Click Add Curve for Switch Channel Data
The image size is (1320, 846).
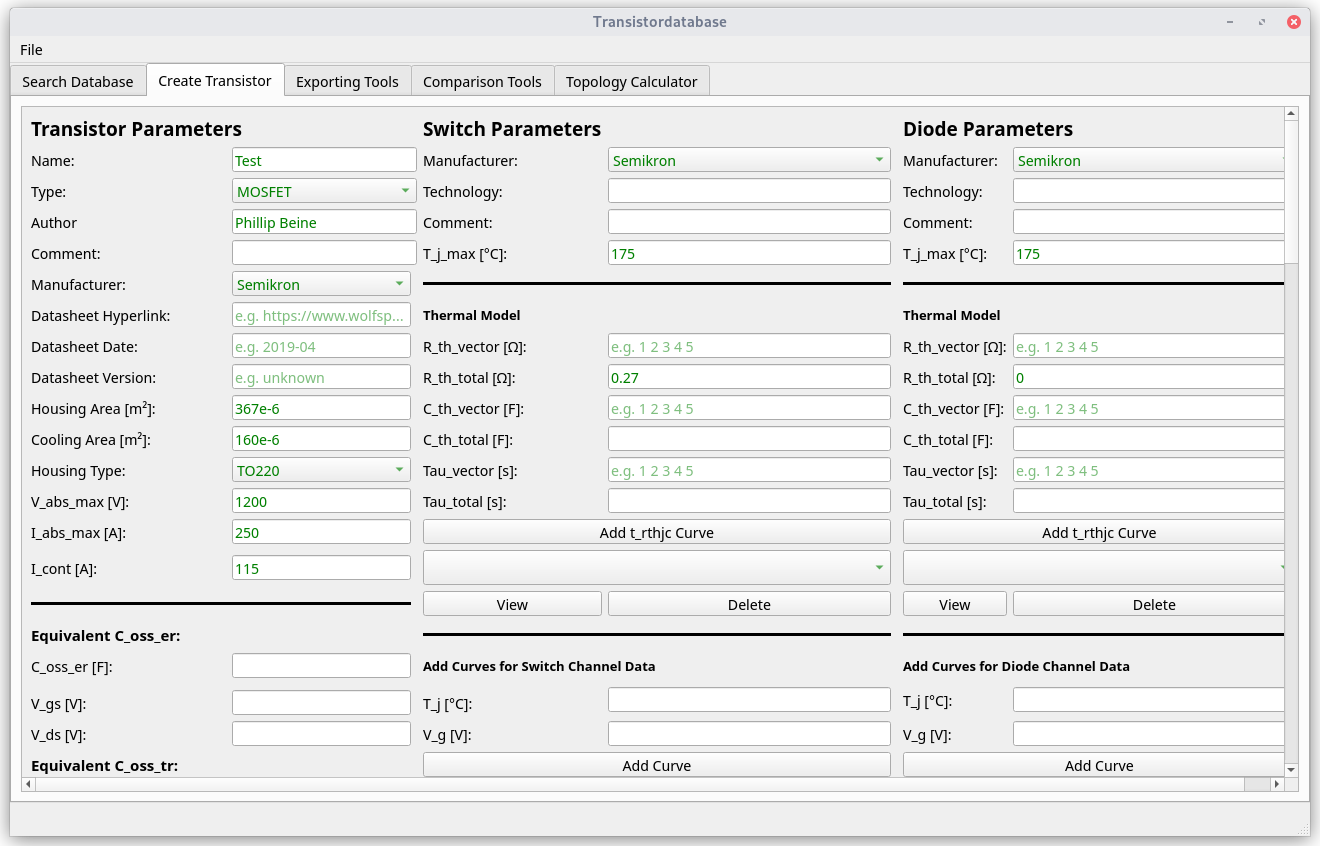point(656,765)
